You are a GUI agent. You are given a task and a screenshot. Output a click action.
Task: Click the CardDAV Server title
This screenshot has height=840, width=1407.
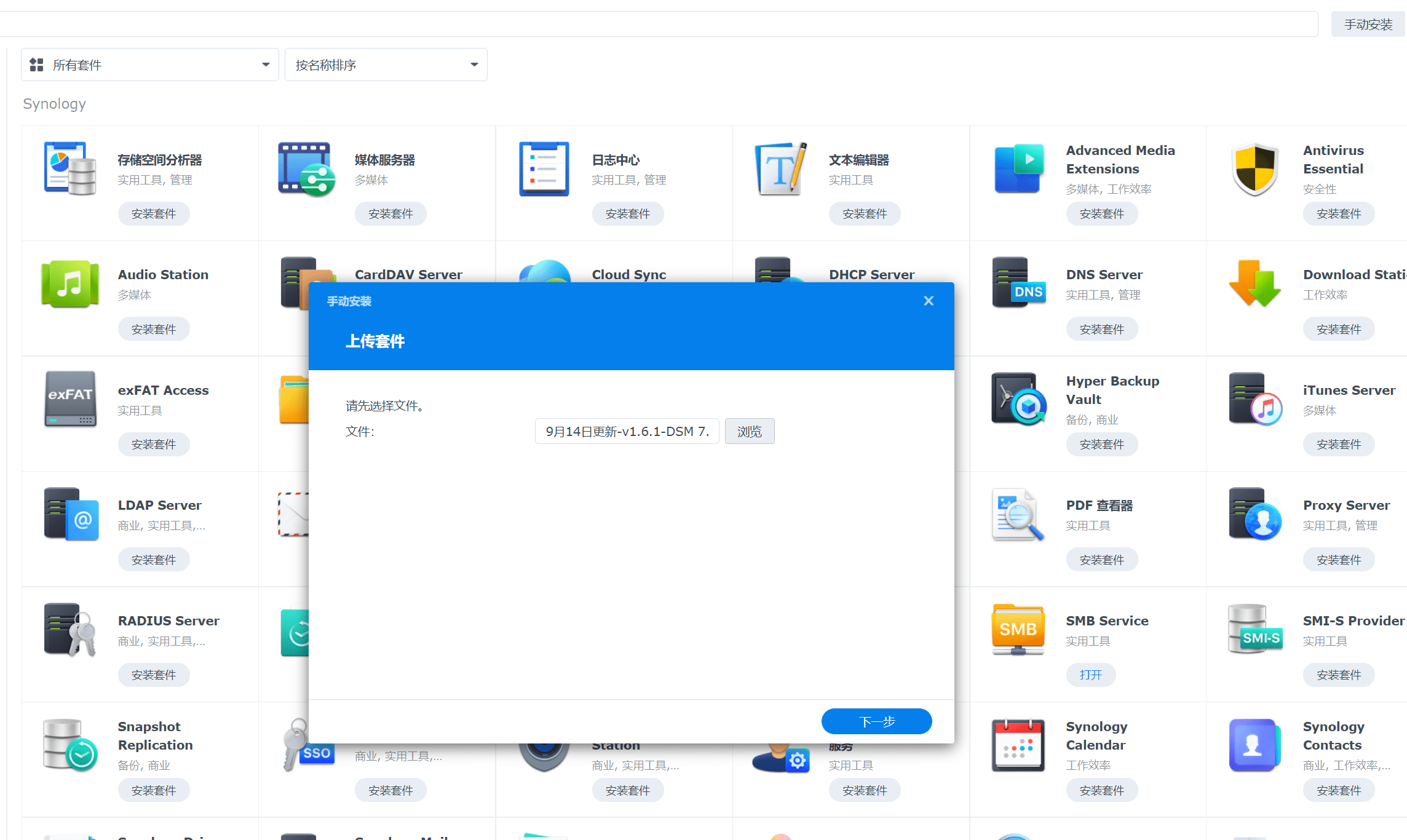click(408, 274)
